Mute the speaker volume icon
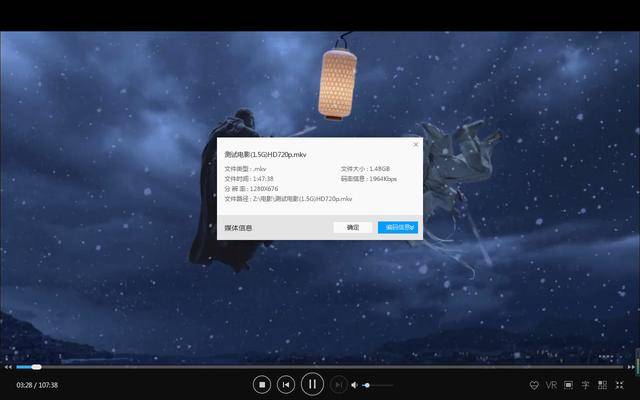The width and height of the screenshot is (640, 400). point(354,385)
